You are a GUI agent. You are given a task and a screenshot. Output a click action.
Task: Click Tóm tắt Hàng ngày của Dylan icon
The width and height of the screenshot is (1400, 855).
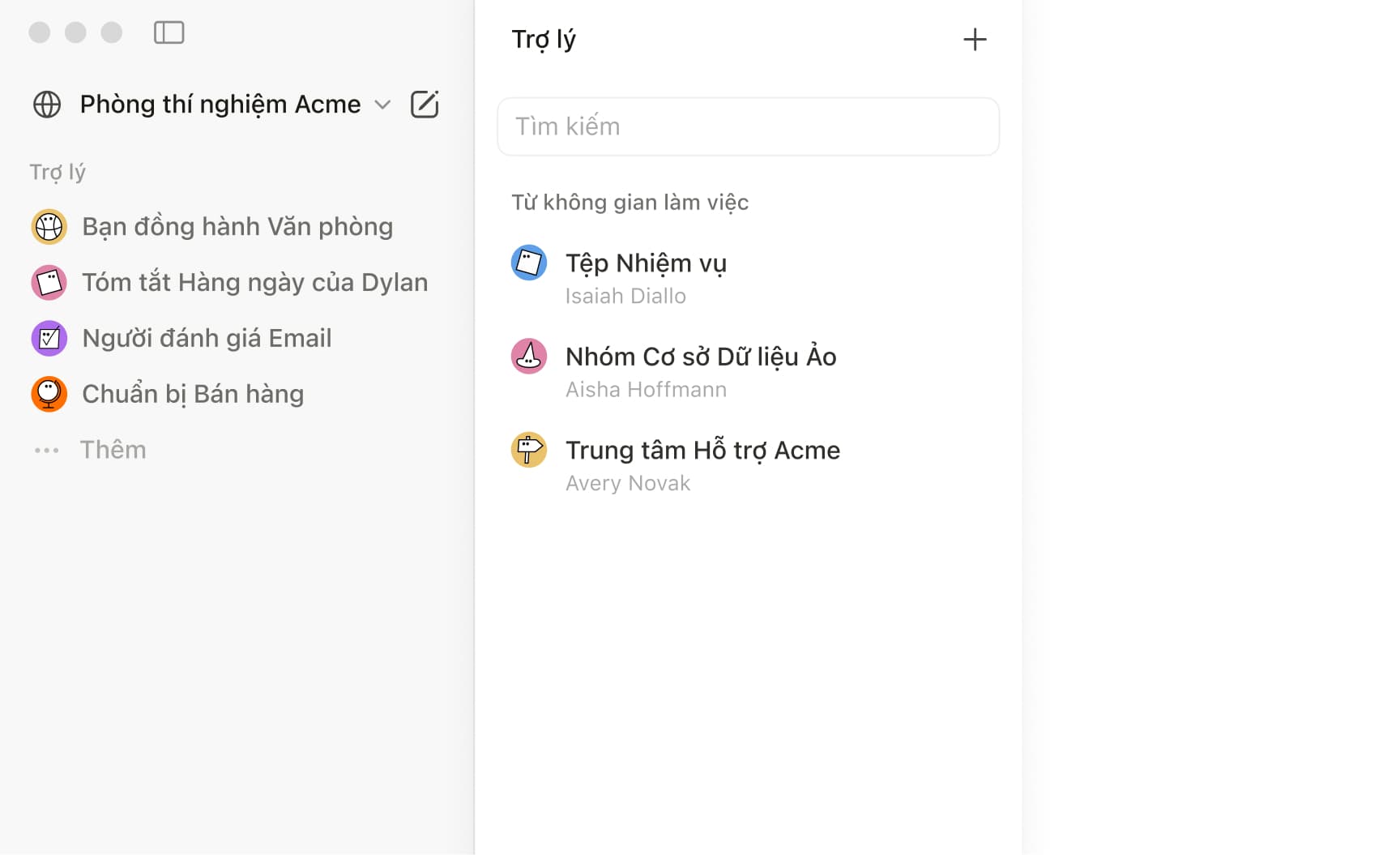click(49, 283)
